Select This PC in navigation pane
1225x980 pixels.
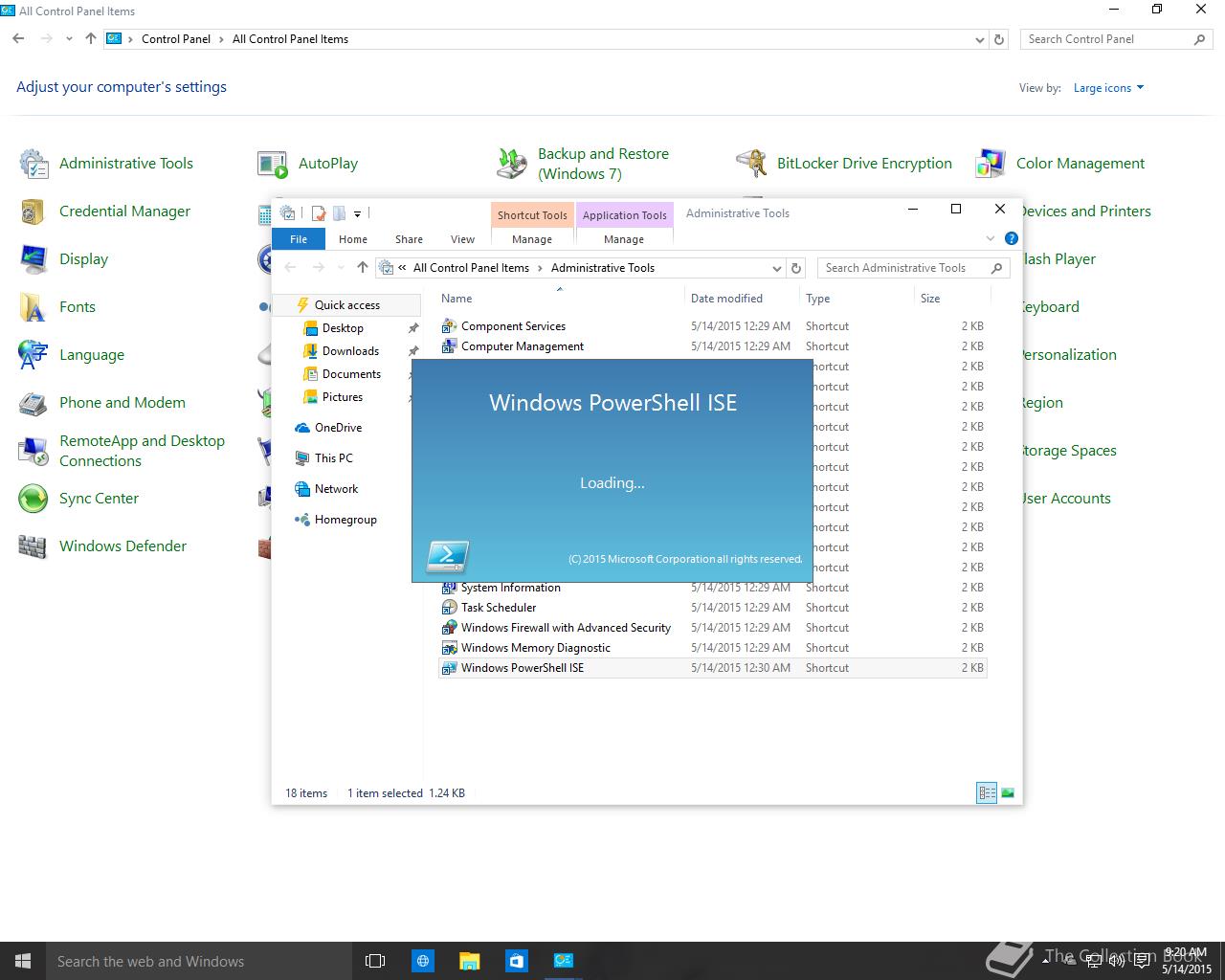tap(333, 458)
